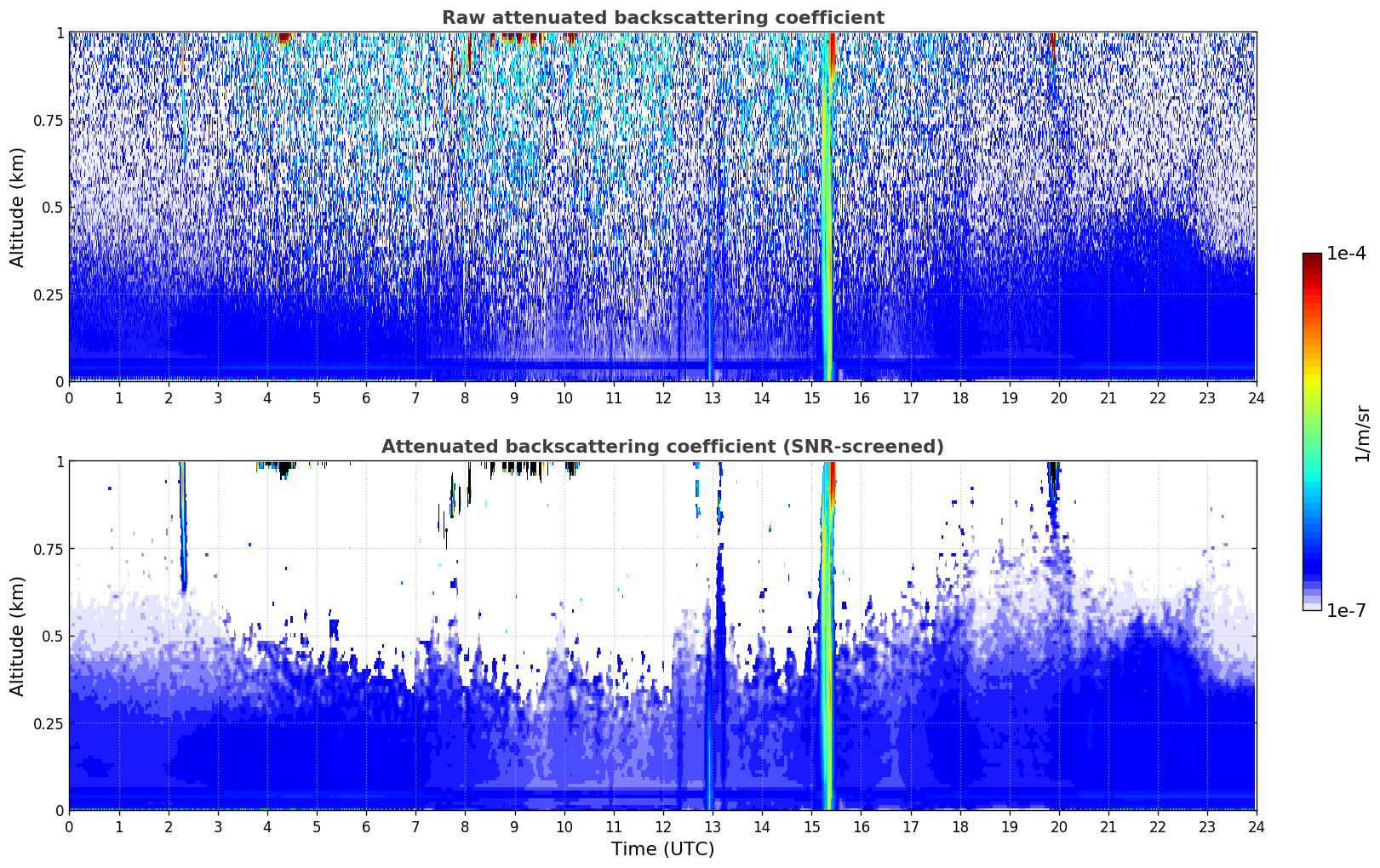Click the "Attenuated backscattering coefficient (SNR-screened)" title
Image resolution: width=1380 pixels, height=868 pixels.
662,447
